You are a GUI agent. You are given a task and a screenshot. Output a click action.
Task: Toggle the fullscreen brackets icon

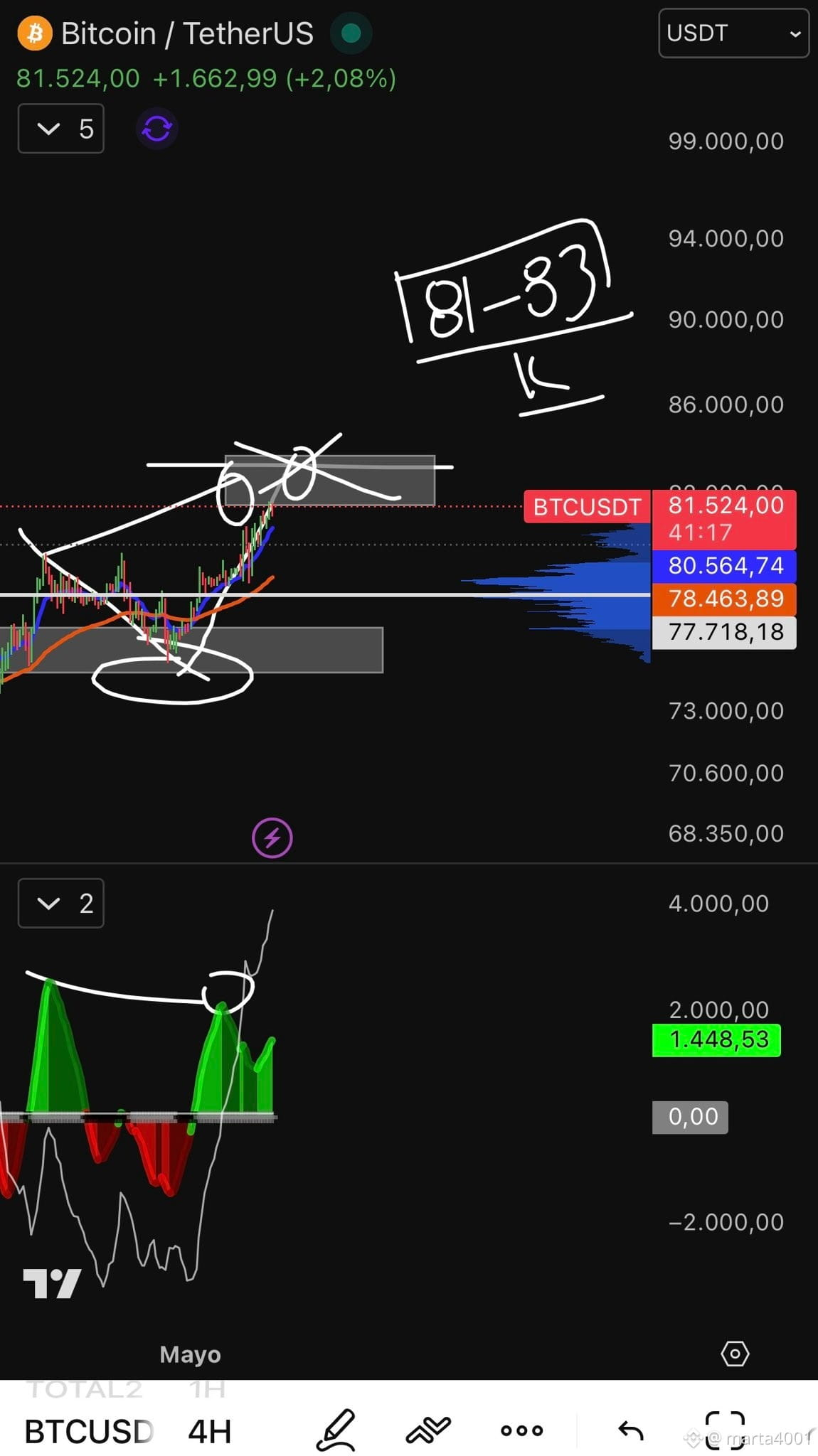pos(725,1430)
